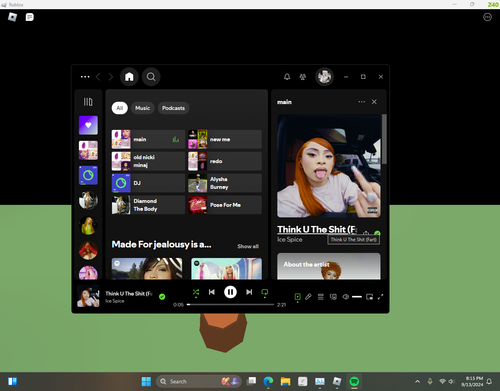The height and width of the screenshot is (391, 500).
Task: Open the lyrics microphone icon
Action: [308, 296]
